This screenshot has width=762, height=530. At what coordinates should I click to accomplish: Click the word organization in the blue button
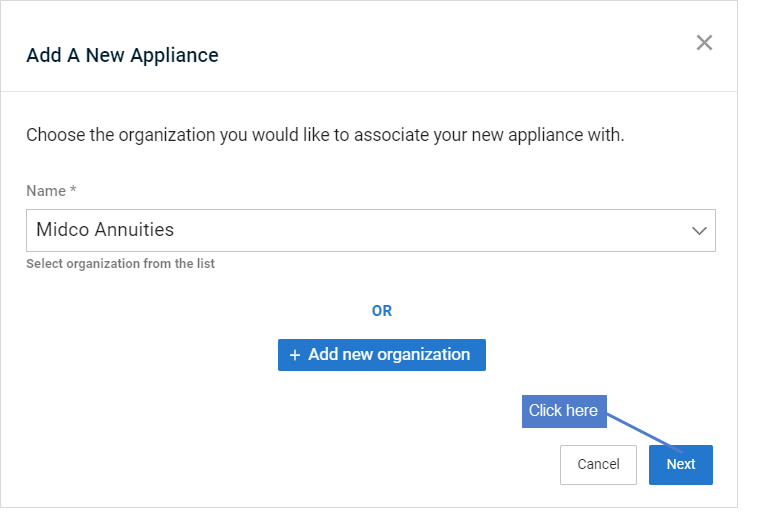[424, 355]
